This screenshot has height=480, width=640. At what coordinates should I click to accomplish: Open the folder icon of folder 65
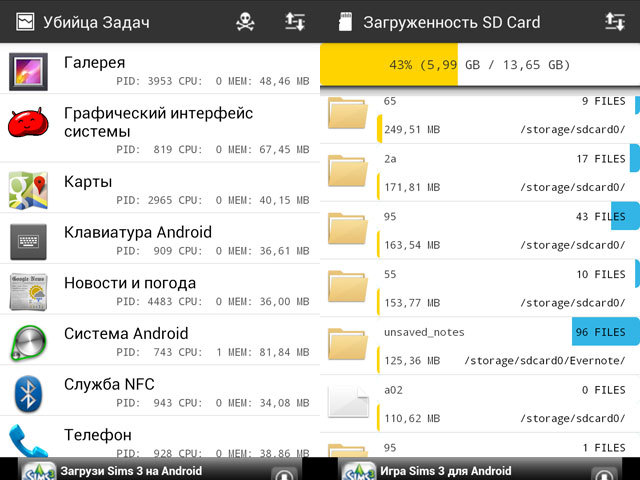(x=348, y=113)
